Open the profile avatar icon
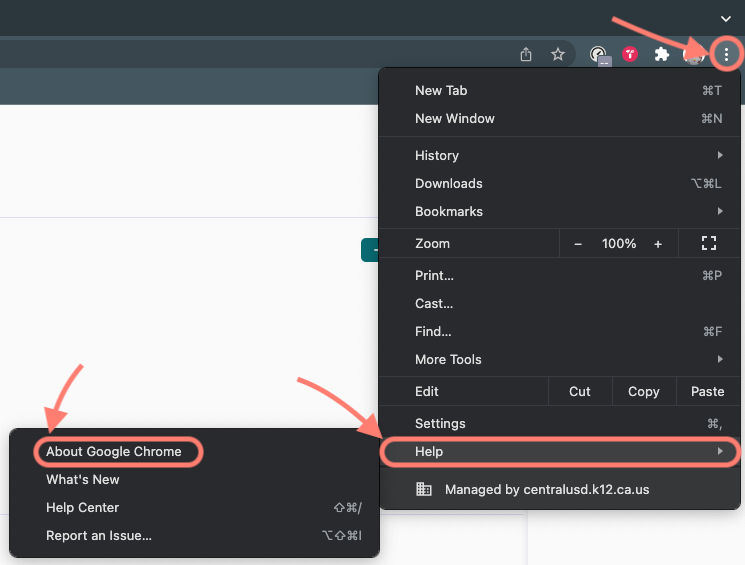The width and height of the screenshot is (745, 565). click(693, 55)
